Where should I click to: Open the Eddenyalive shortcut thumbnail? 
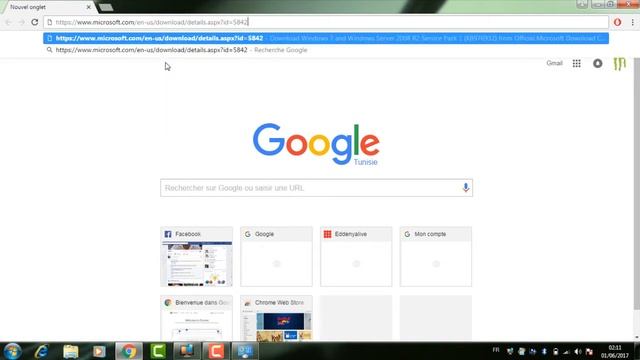(356, 256)
